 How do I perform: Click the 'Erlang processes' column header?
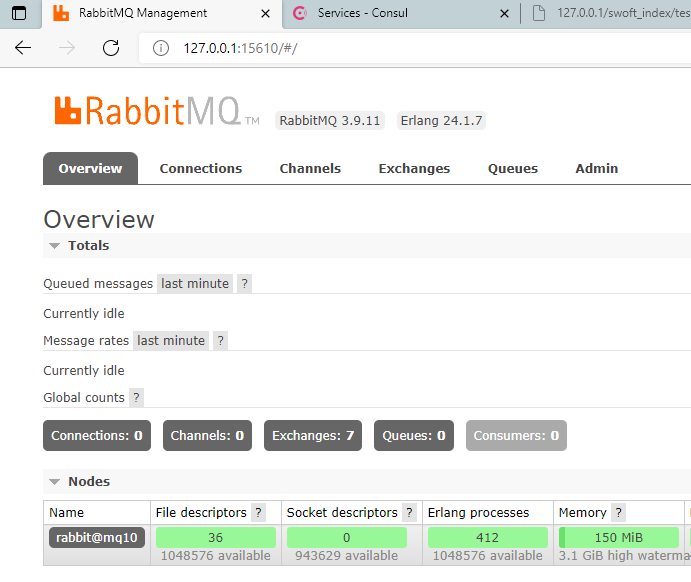pos(478,512)
